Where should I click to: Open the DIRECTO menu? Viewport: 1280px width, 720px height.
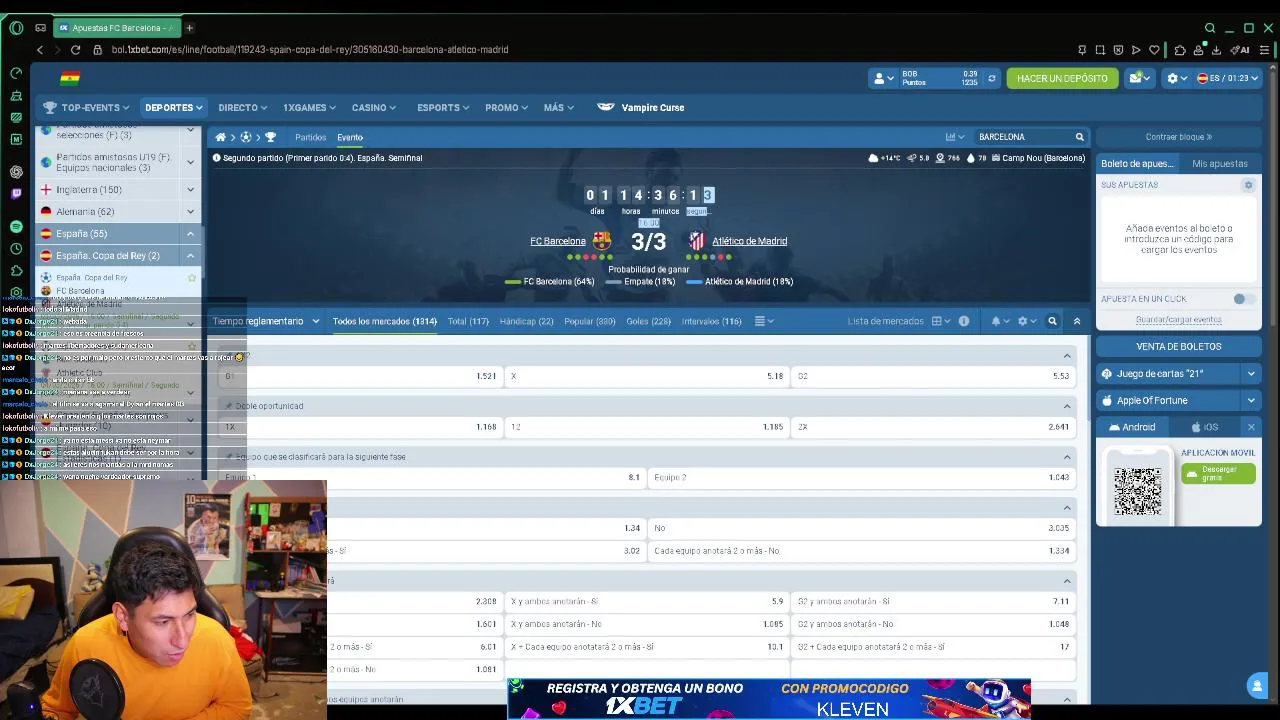[242, 107]
